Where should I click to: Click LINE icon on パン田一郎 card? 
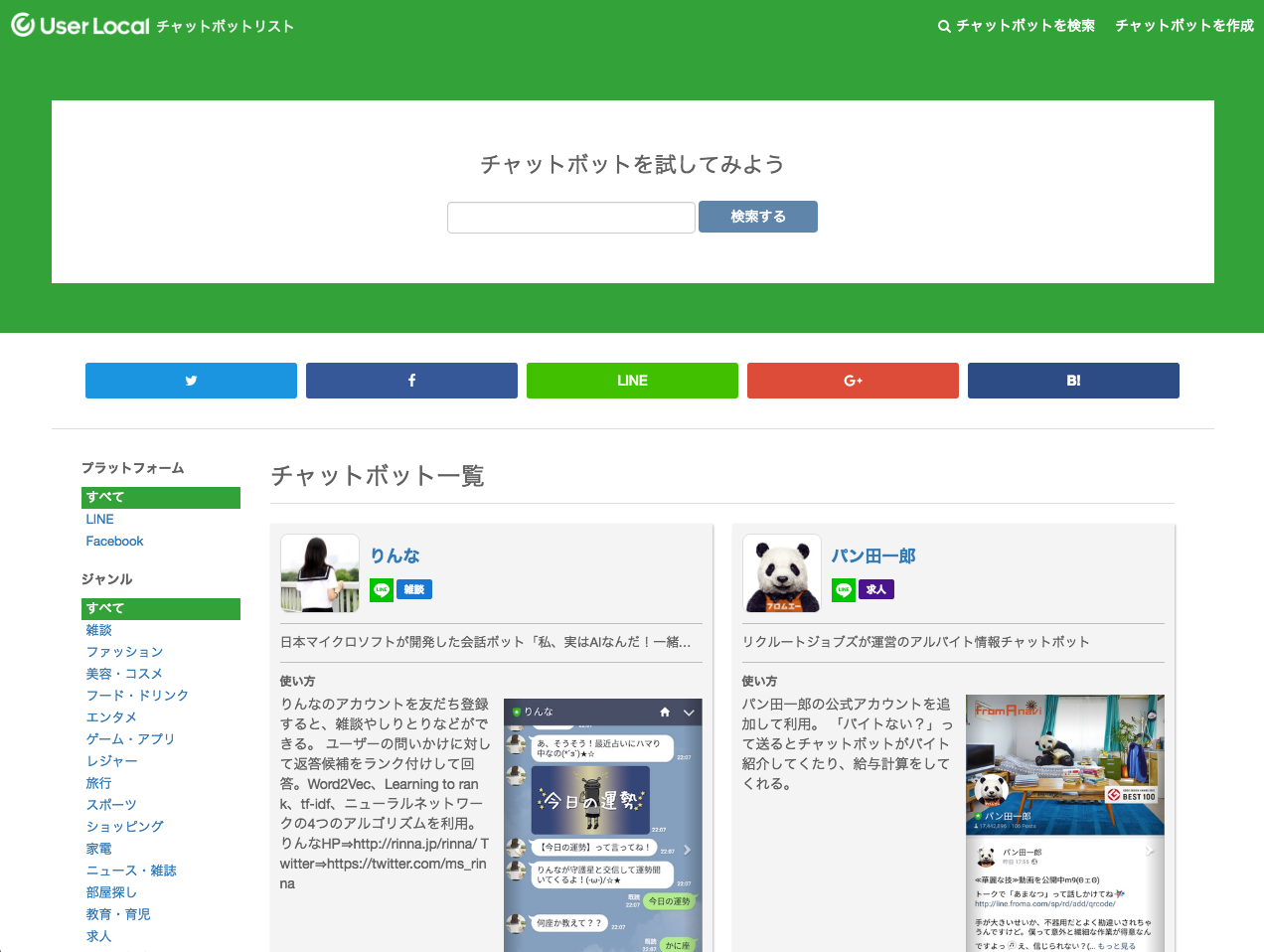[x=844, y=589]
